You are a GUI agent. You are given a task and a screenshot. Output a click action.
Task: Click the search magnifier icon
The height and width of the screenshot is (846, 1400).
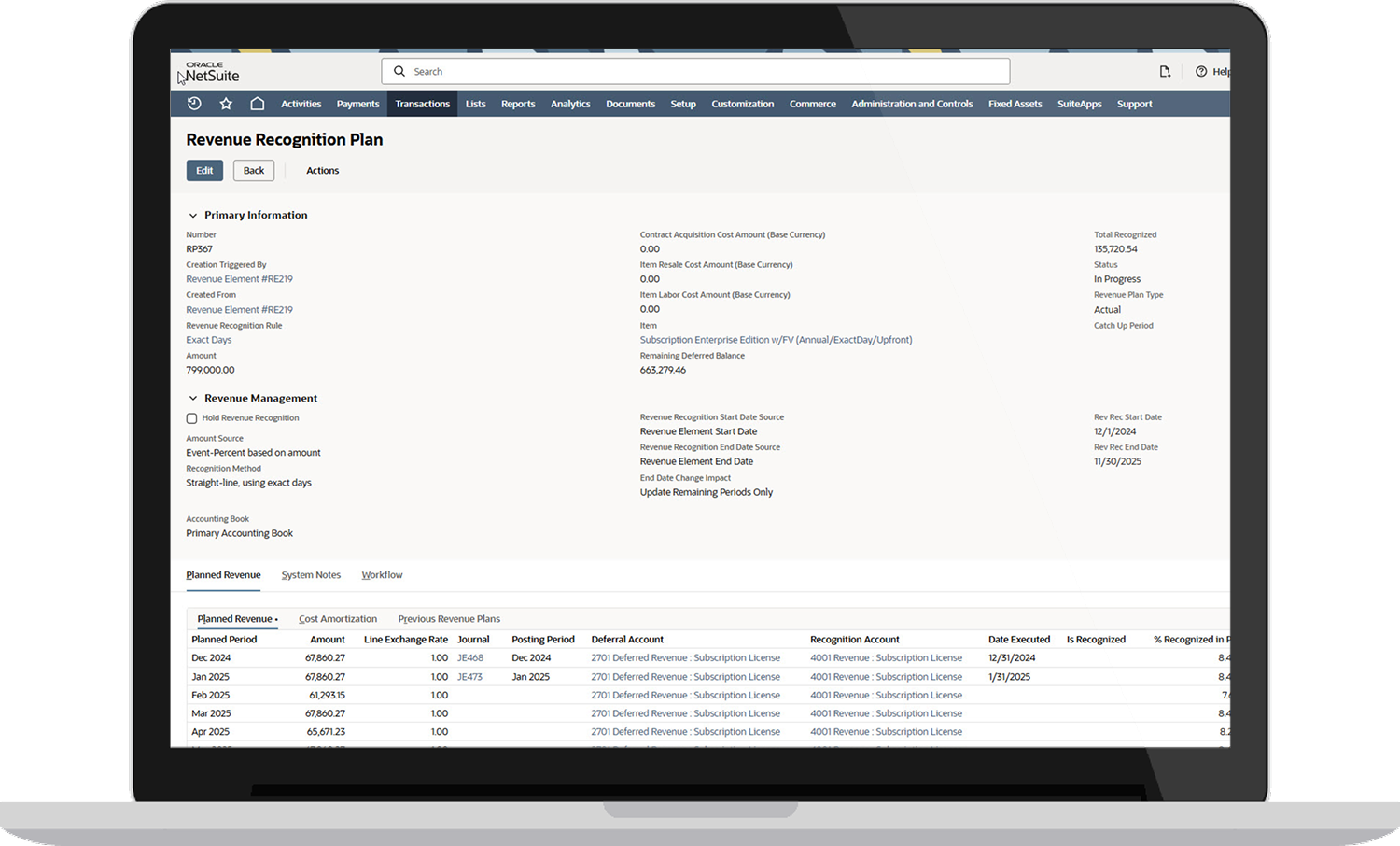tap(399, 71)
